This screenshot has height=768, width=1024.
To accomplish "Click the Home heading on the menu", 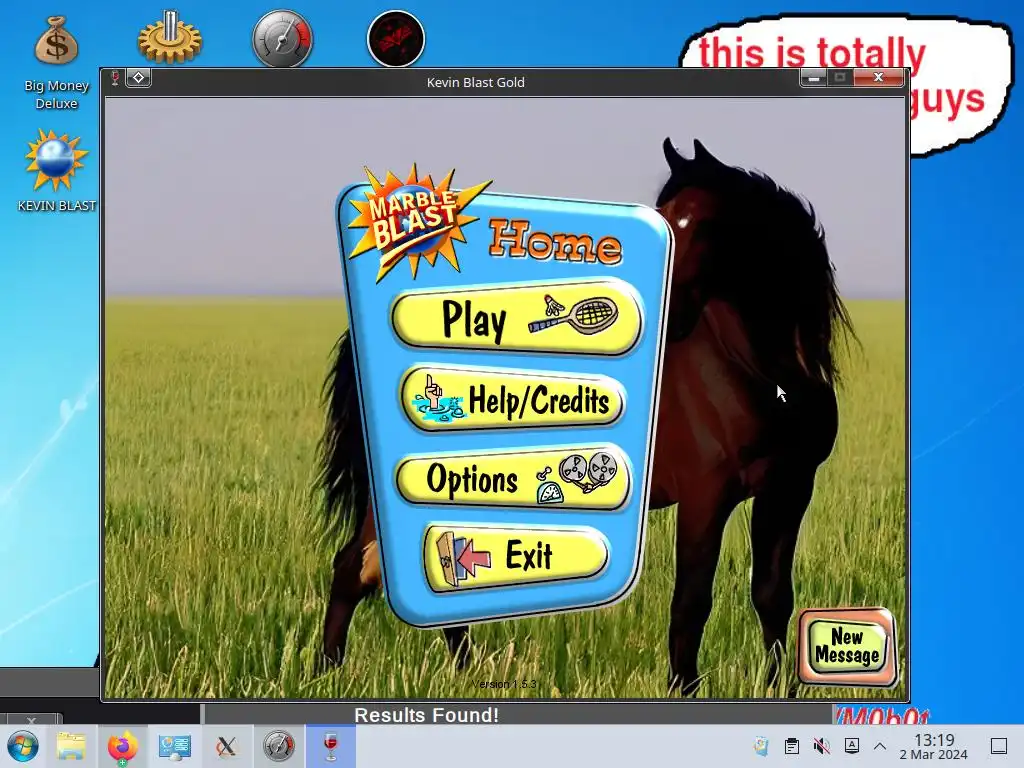I will [555, 242].
